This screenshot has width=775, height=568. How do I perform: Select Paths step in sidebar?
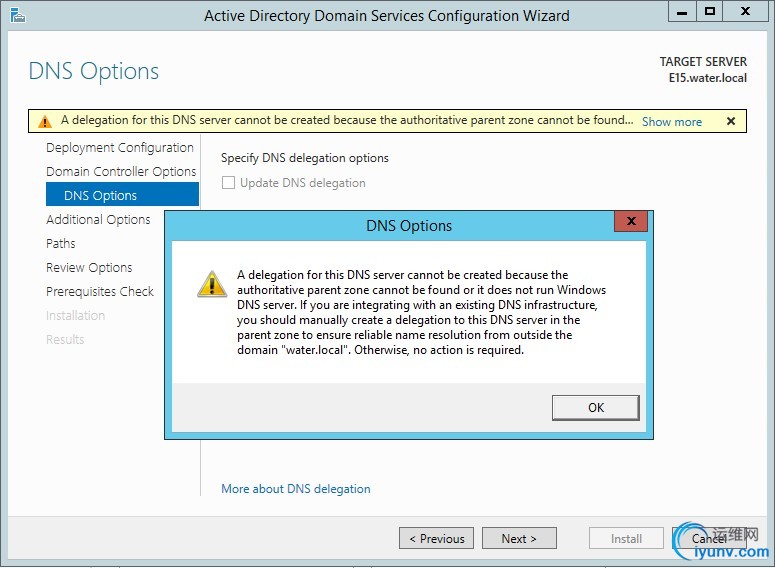[x=61, y=243]
